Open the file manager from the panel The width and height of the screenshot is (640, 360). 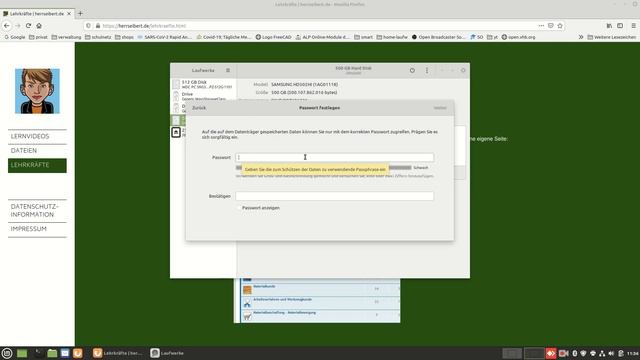(x=52, y=353)
